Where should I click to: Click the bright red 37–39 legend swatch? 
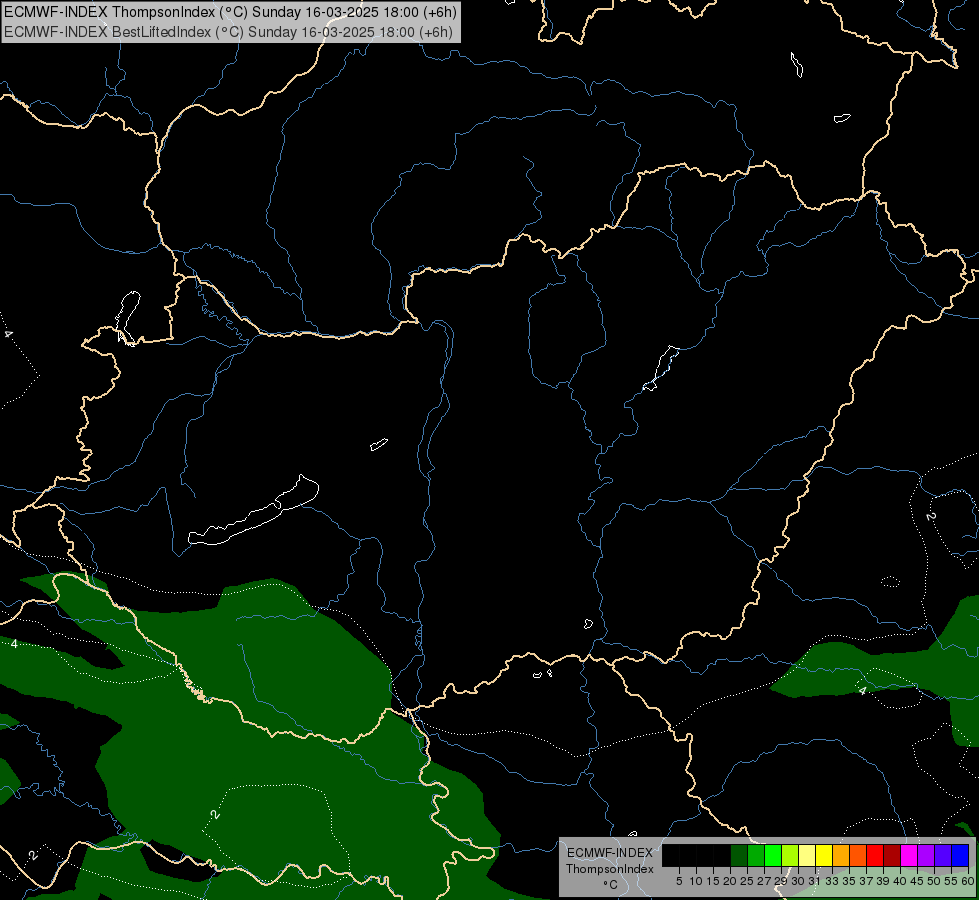click(875, 855)
